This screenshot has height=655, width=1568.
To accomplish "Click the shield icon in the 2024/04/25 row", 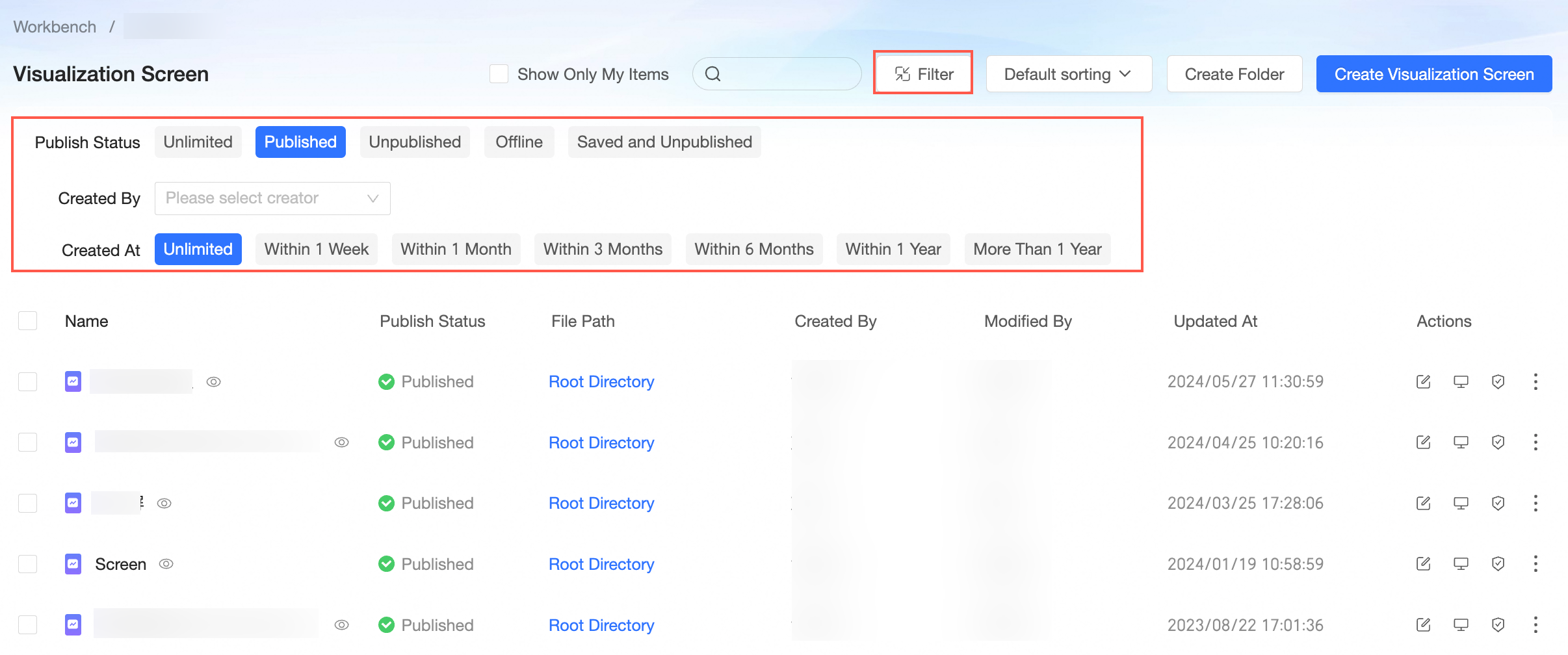I will click(1498, 443).
